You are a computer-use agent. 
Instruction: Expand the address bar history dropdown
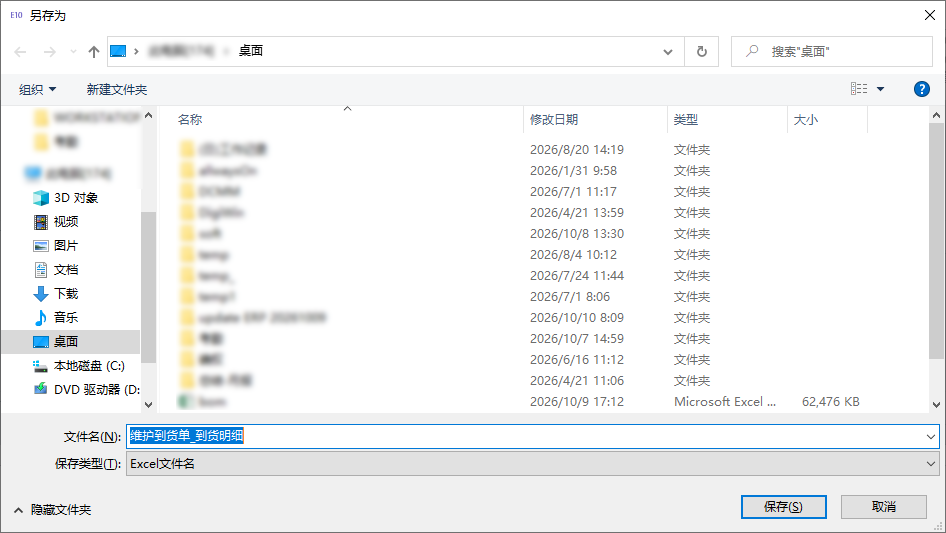point(668,52)
